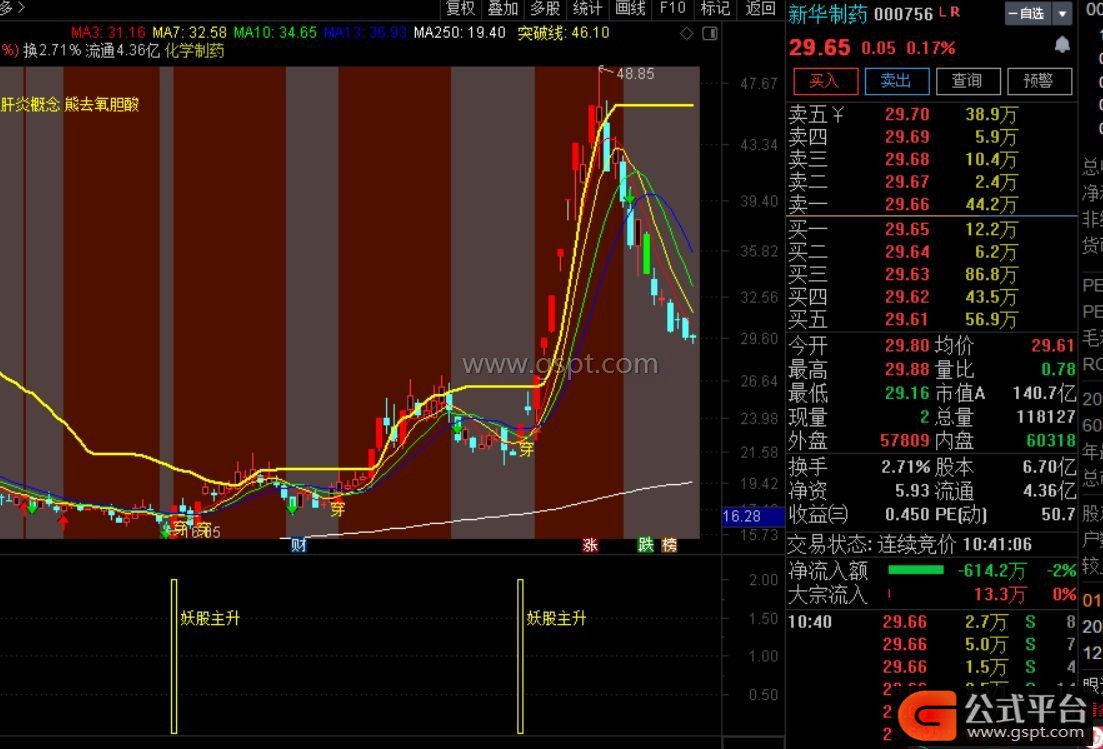Click the 查询 query button

click(968, 81)
